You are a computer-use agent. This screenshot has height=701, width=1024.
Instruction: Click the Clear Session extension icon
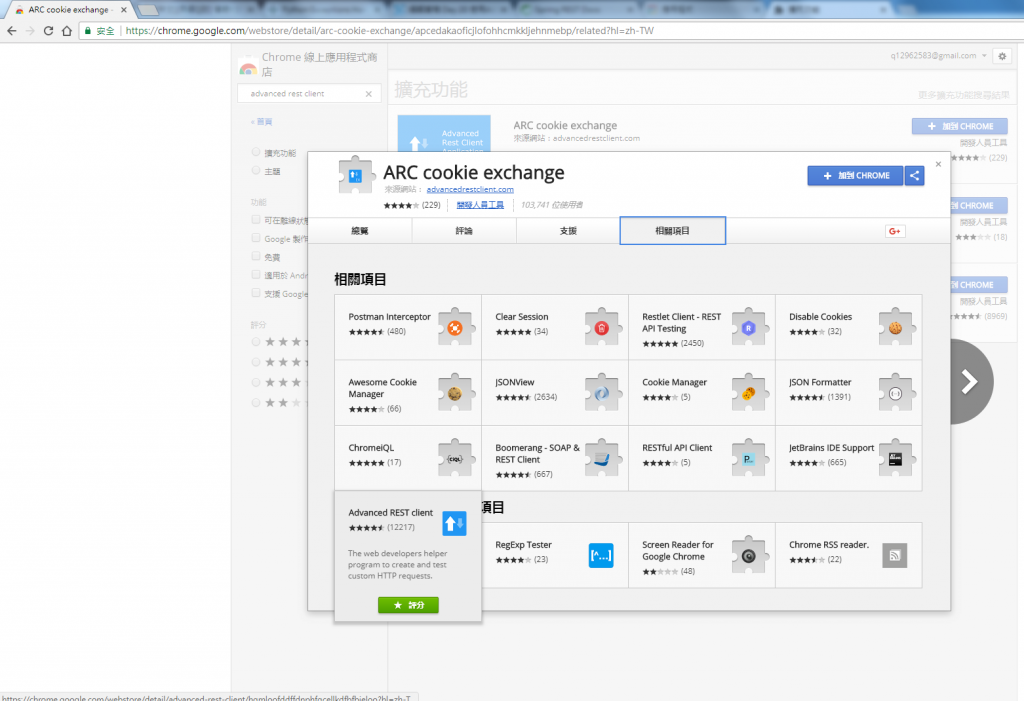[x=601, y=327]
